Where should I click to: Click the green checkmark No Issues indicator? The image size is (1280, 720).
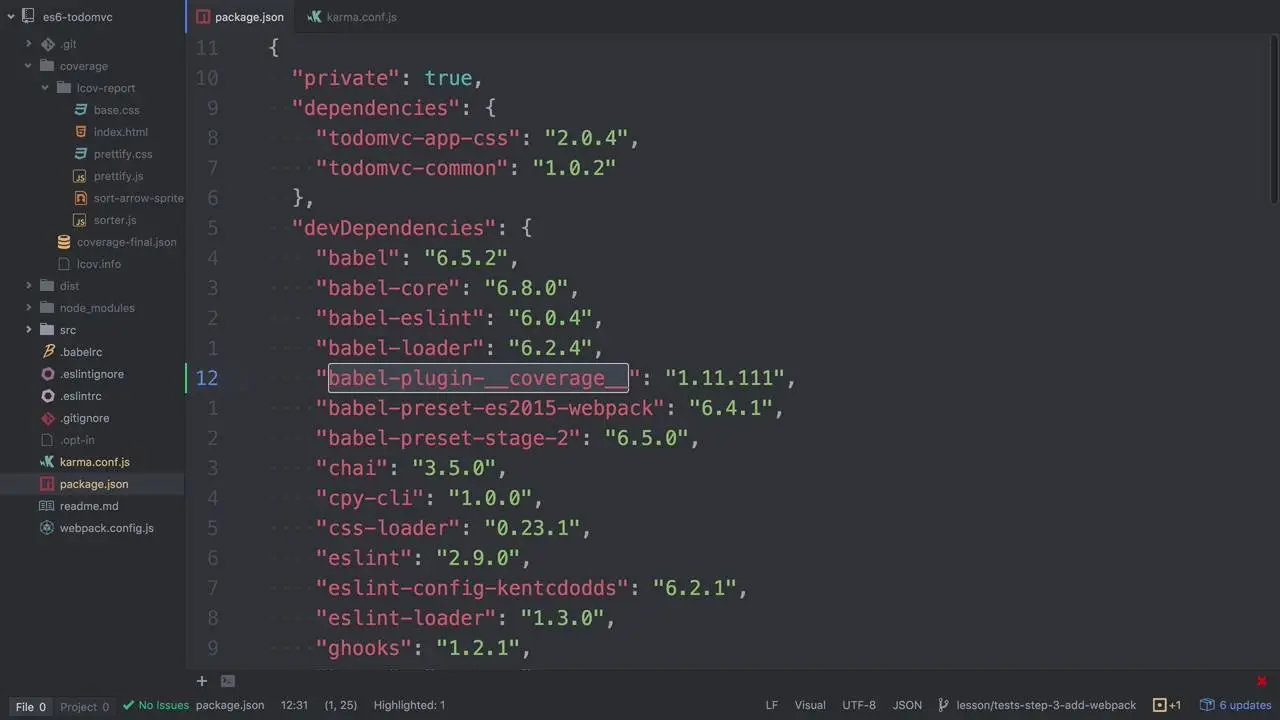tap(155, 705)
